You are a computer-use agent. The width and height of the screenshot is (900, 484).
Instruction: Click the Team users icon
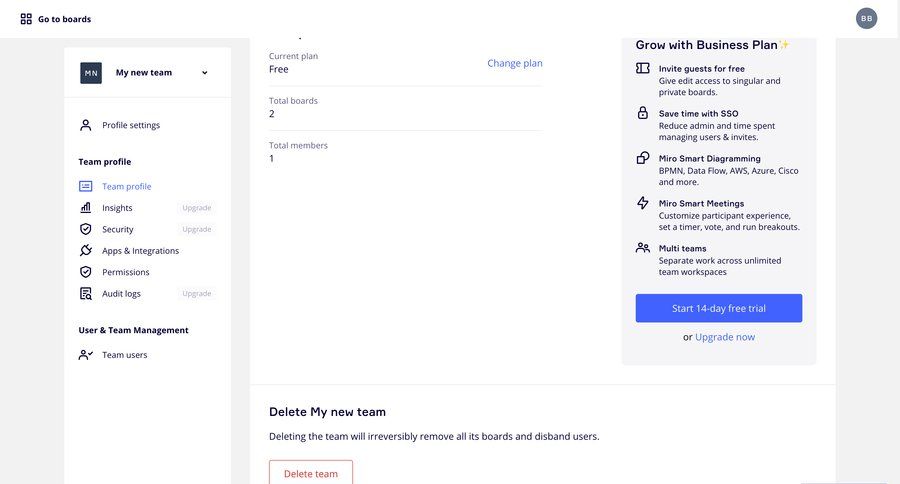86,355
